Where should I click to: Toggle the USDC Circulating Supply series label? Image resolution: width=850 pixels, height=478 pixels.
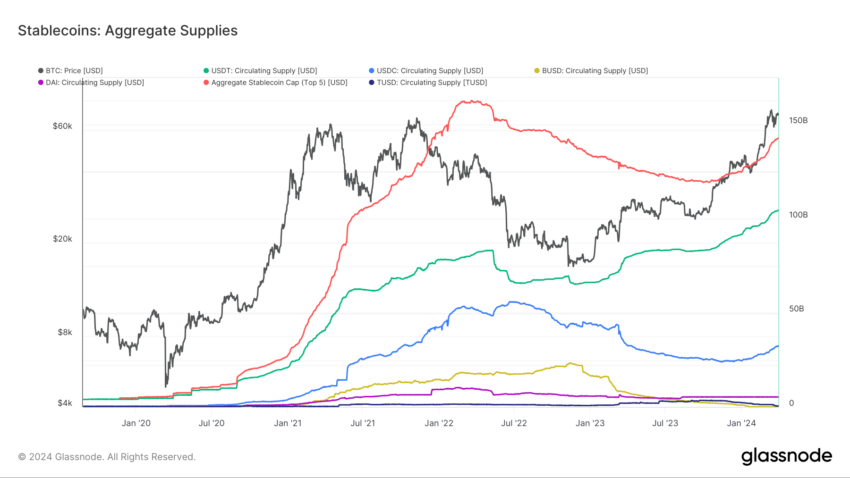pyautogui.click(x=431, y=71)
